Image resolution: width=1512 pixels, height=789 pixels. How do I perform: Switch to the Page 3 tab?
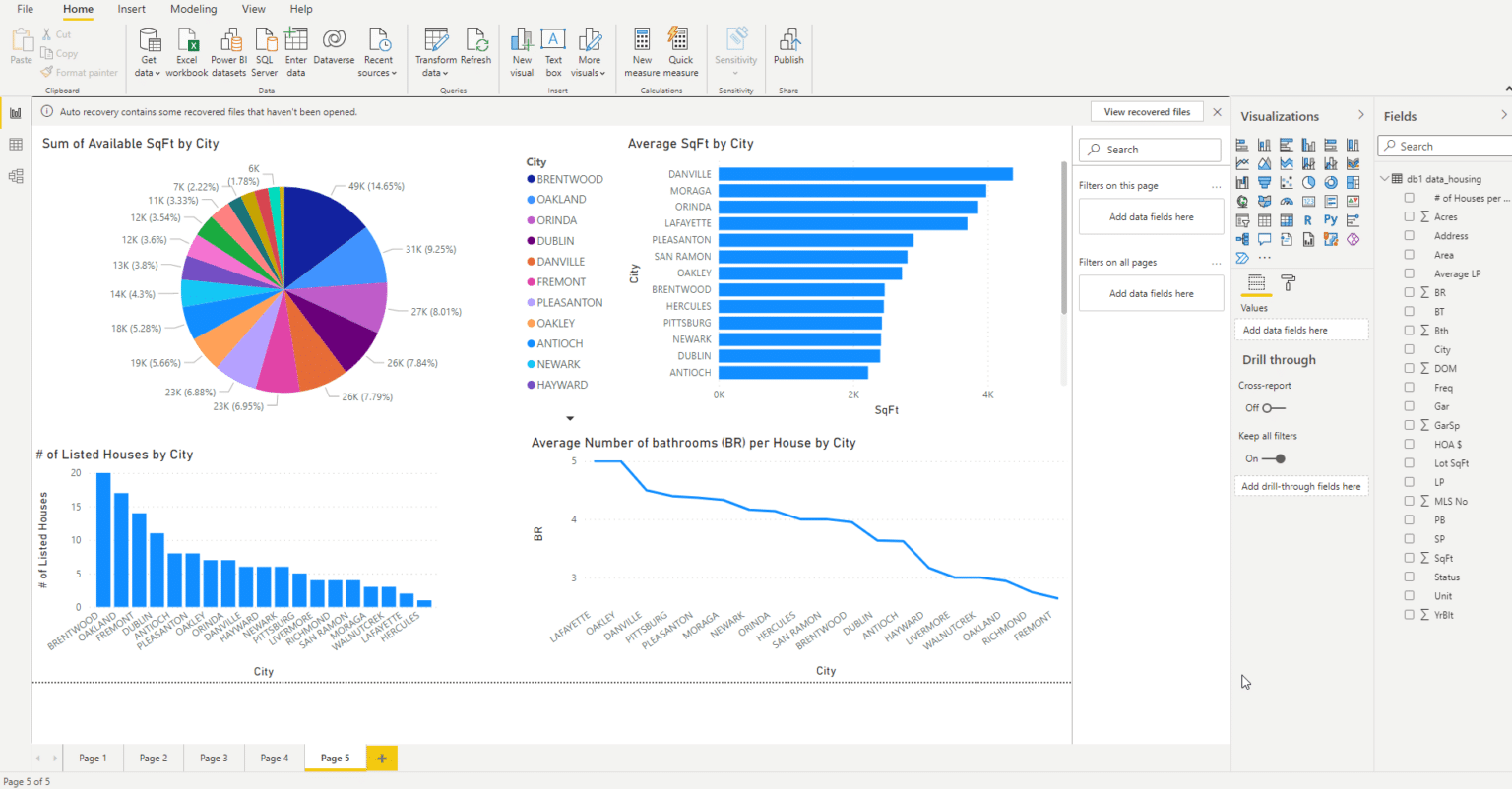point(214,758)
